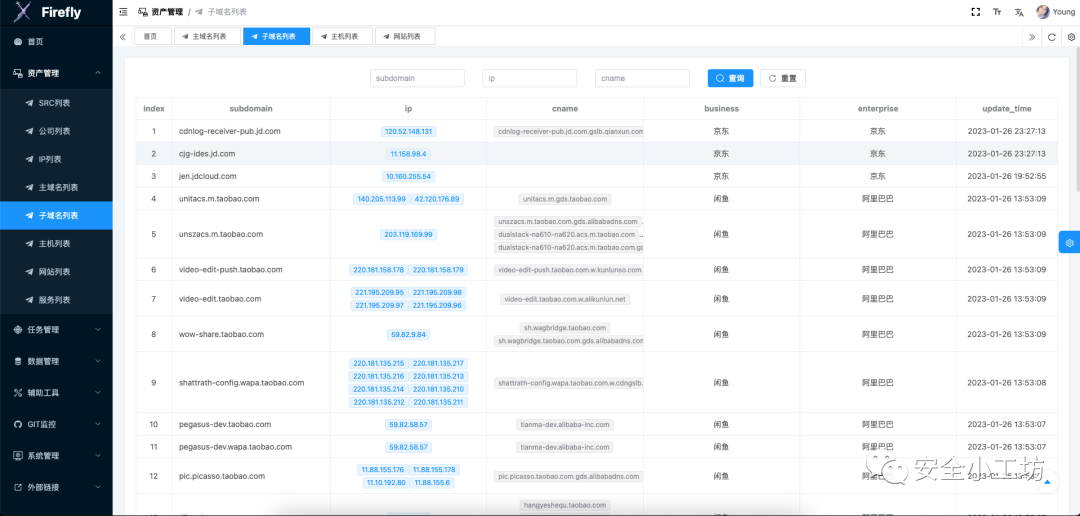Screen dimensions: 1080x516
Task: Click the subdomain column header
Action: point(251,108)
